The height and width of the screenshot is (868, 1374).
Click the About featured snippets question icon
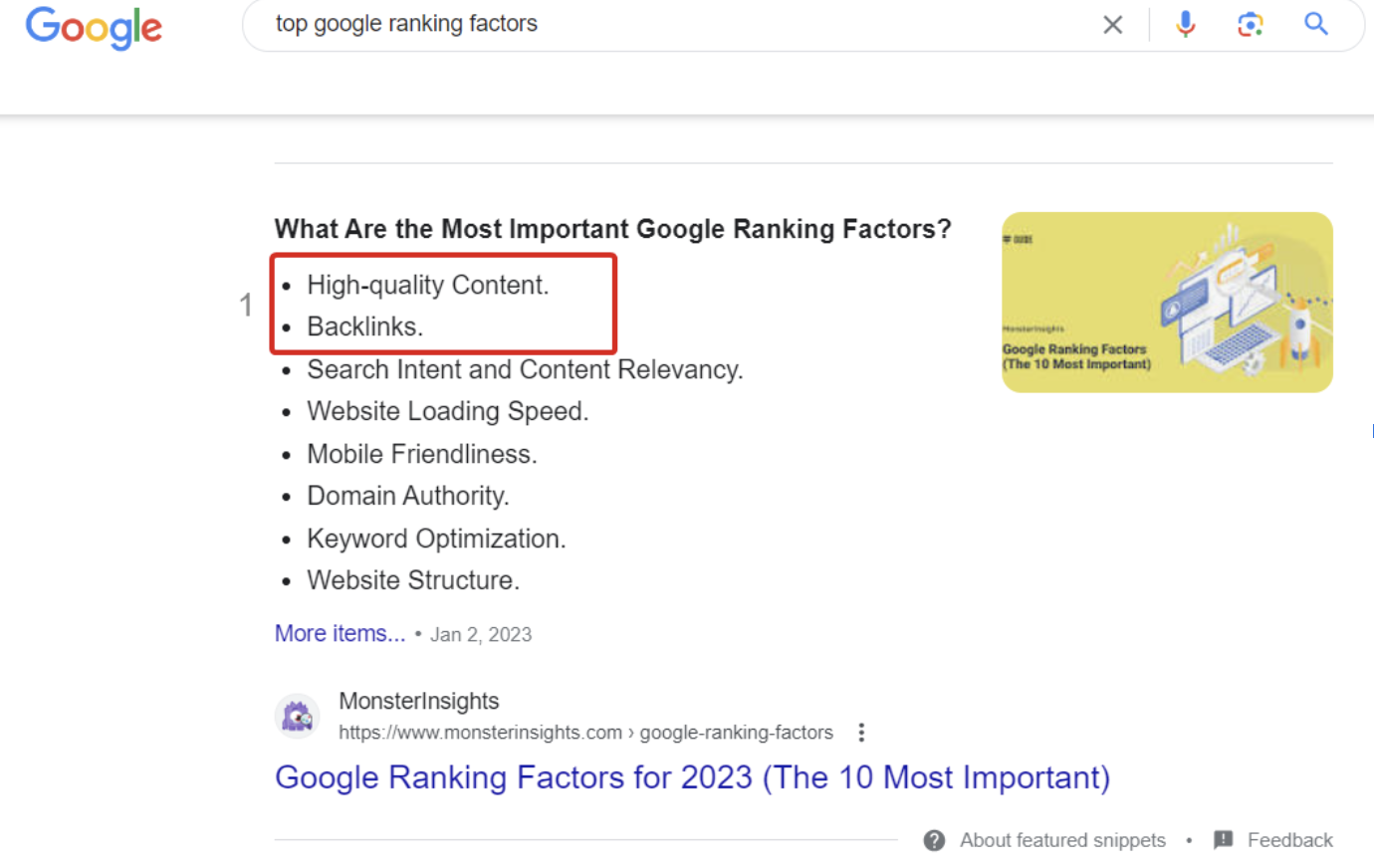934,840
